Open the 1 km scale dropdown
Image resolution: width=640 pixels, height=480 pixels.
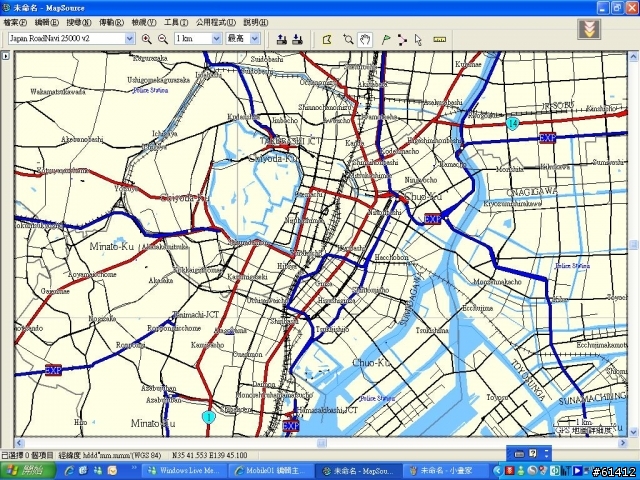216,39
